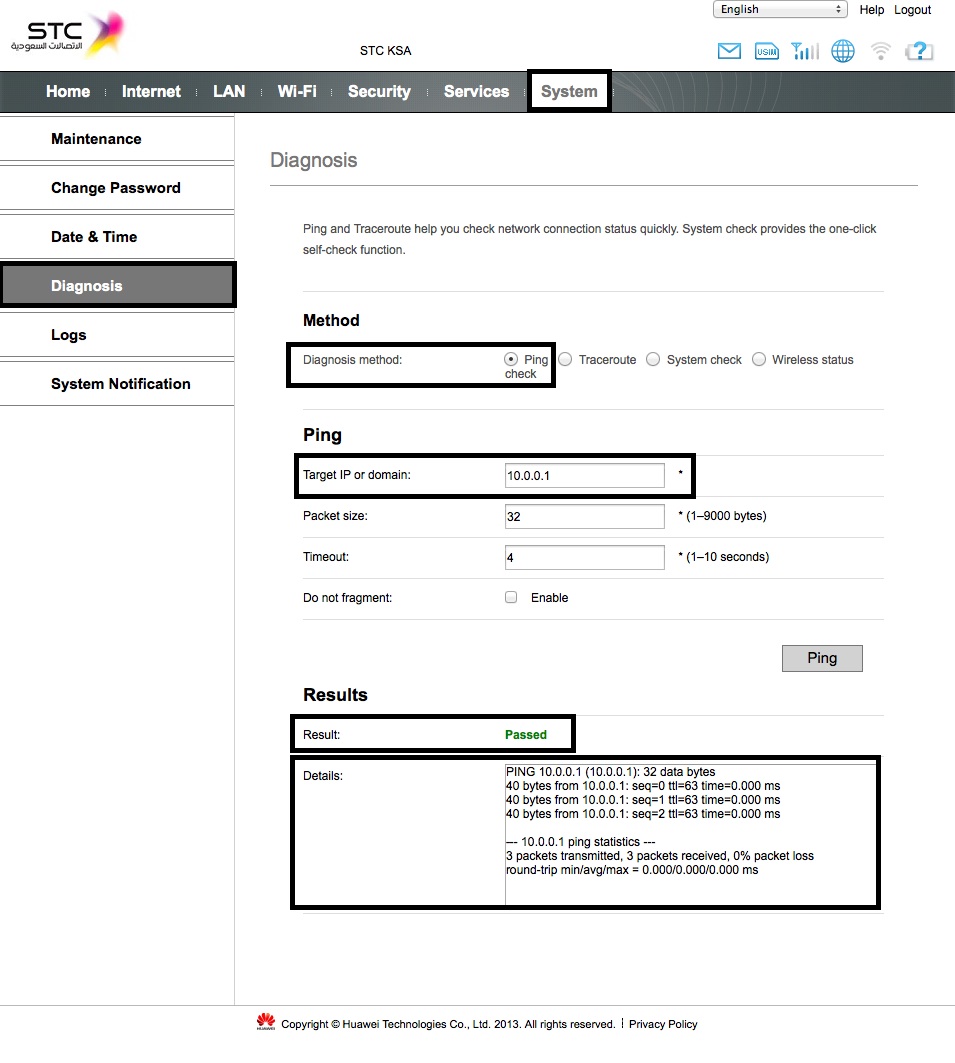Check the signal strength bars icon
Viewport: 955px width, 1063px height.
(804, 51)
